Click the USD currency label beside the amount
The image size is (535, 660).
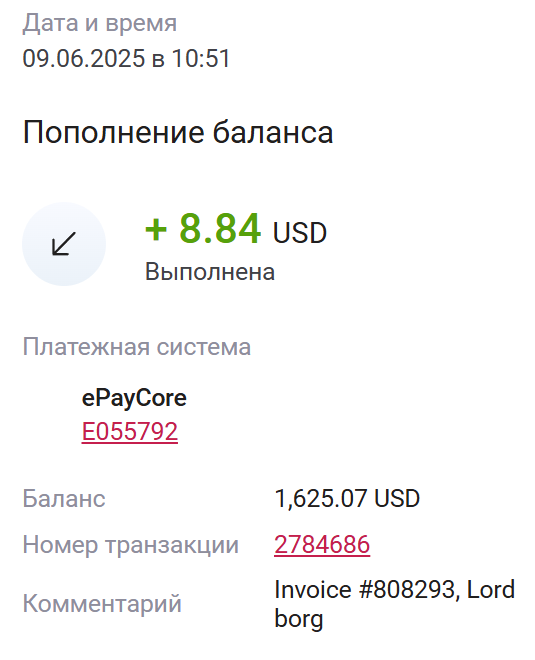[x=300, y=233]
